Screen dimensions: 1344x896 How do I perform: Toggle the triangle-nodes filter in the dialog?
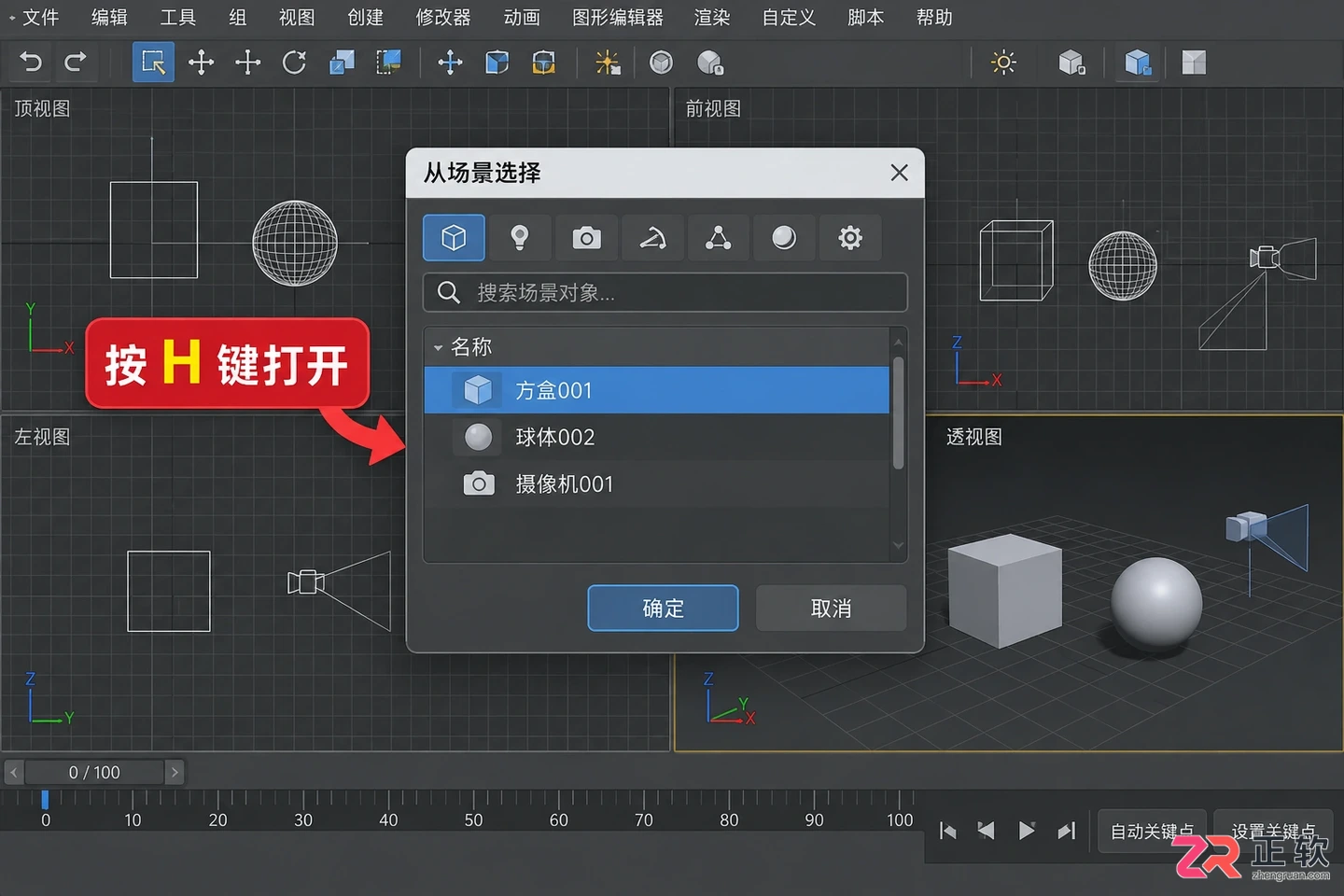point(718,238)
